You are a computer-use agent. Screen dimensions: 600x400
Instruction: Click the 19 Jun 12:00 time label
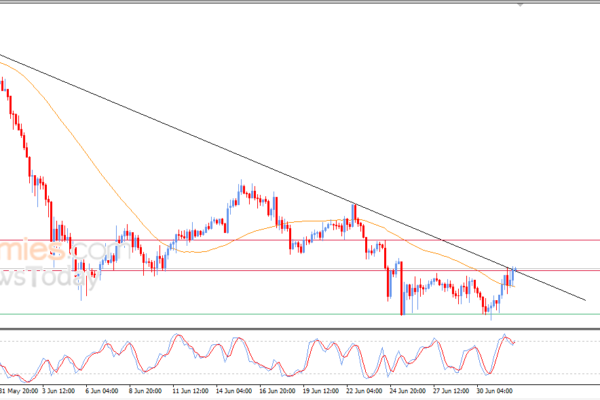321,391
